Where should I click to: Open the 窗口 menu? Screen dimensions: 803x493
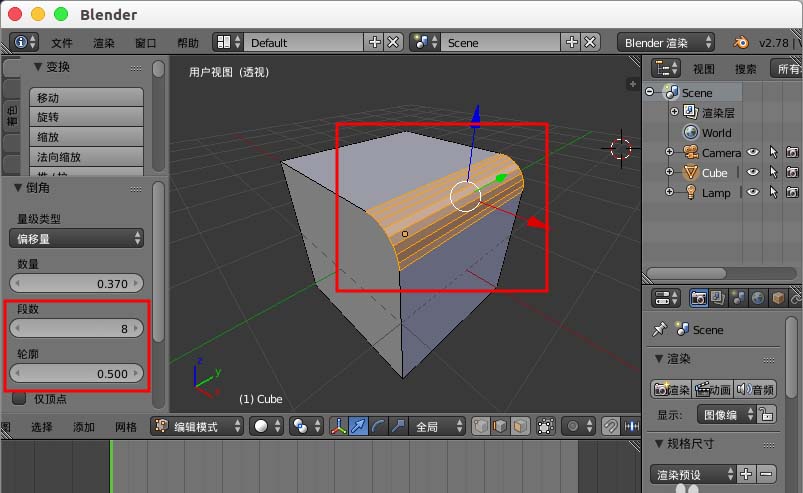click(145, 43)
